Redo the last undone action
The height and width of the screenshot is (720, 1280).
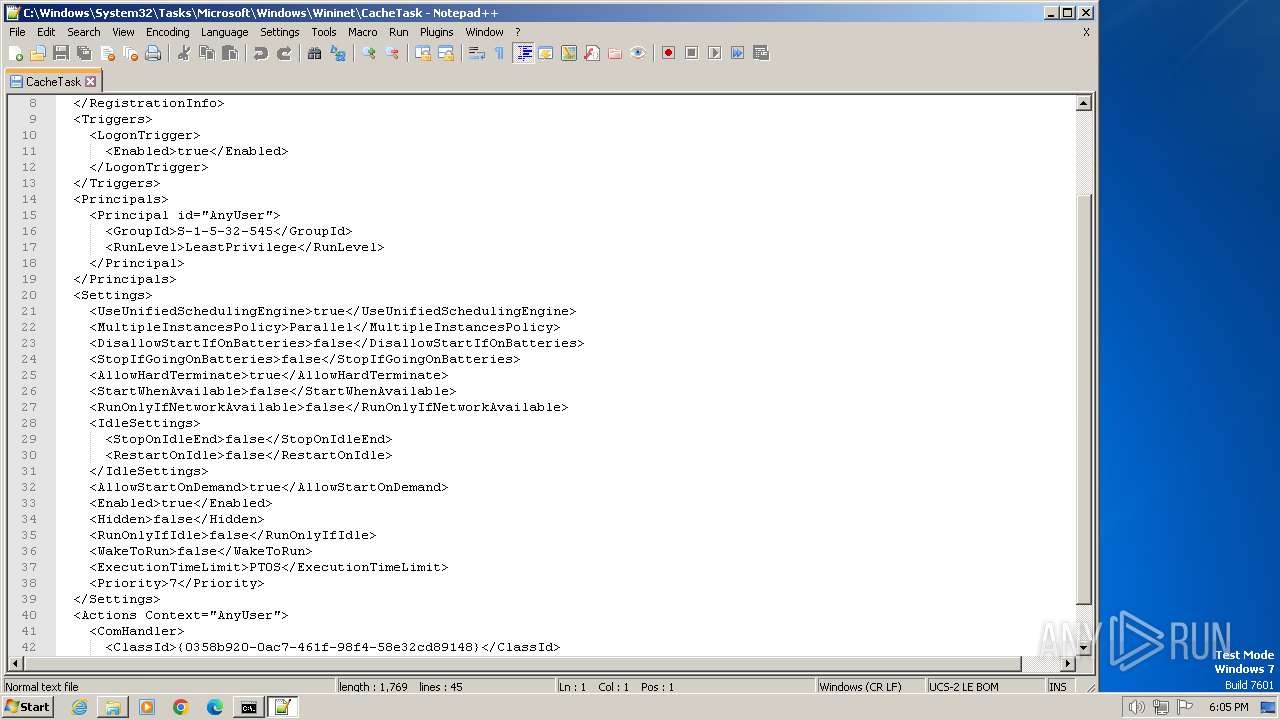(x=283, y=53)
